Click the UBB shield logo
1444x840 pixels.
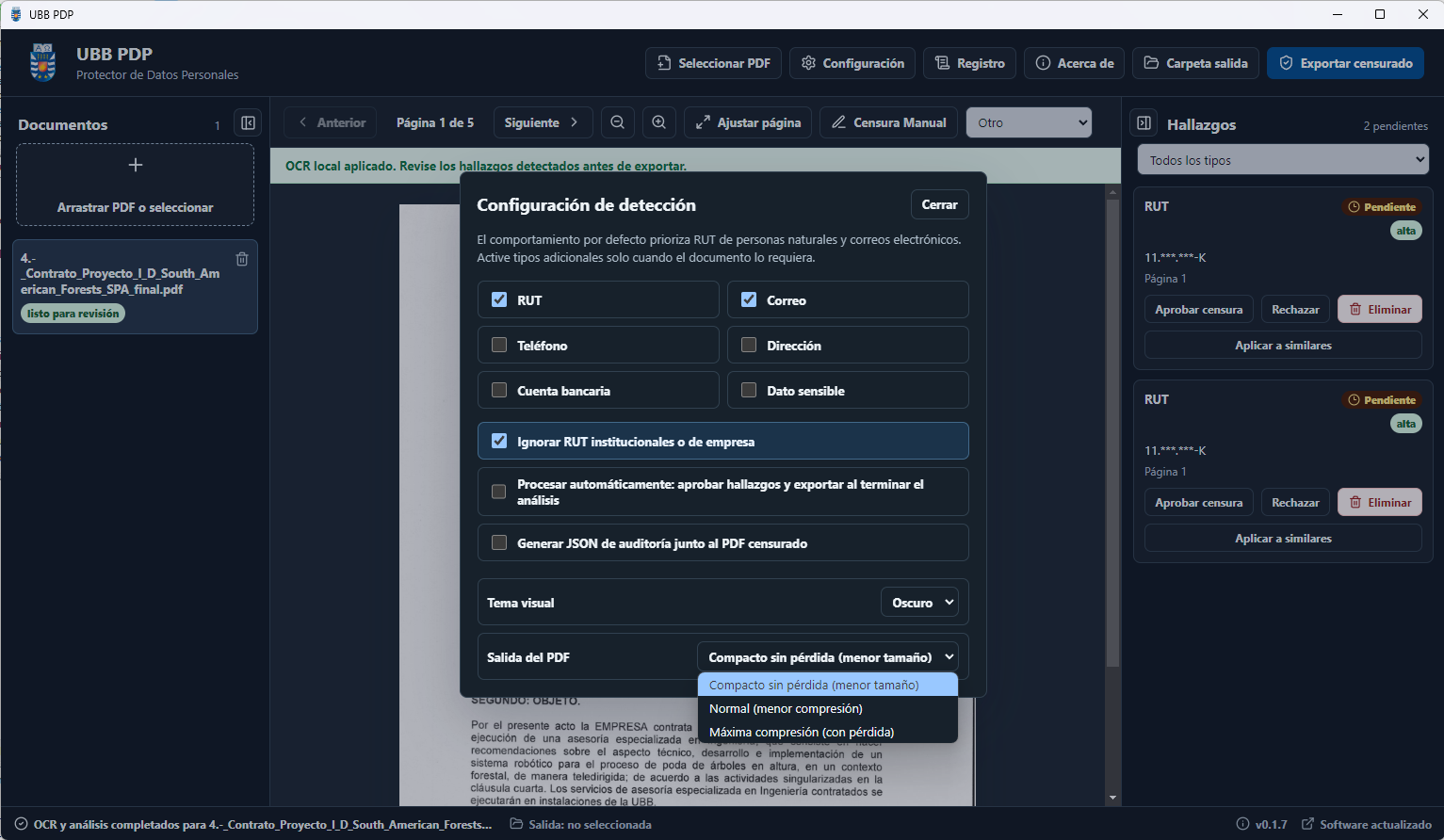[x=42, y=63]
